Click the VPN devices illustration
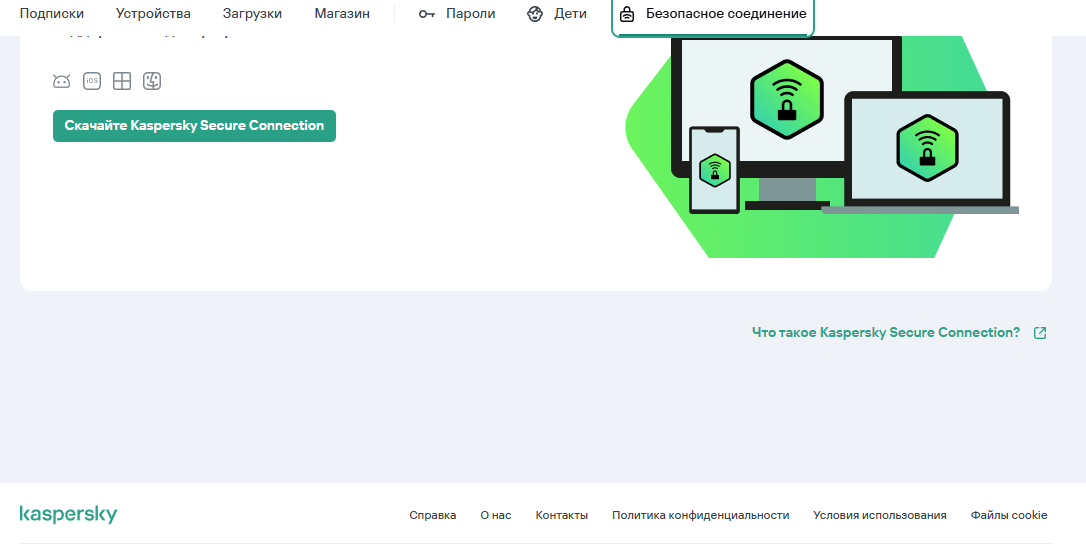Screen dimensions: 1086x554 [822, 147]
